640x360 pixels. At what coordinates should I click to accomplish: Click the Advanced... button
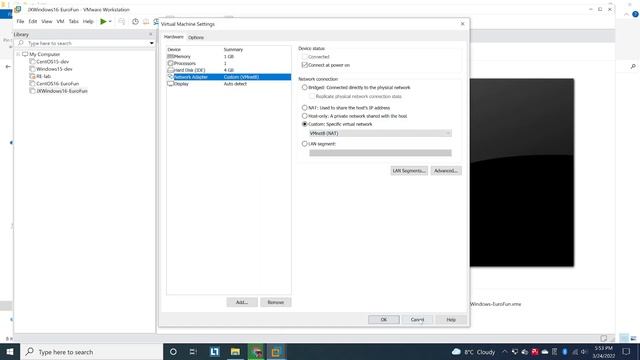click(x=446, y=171)
